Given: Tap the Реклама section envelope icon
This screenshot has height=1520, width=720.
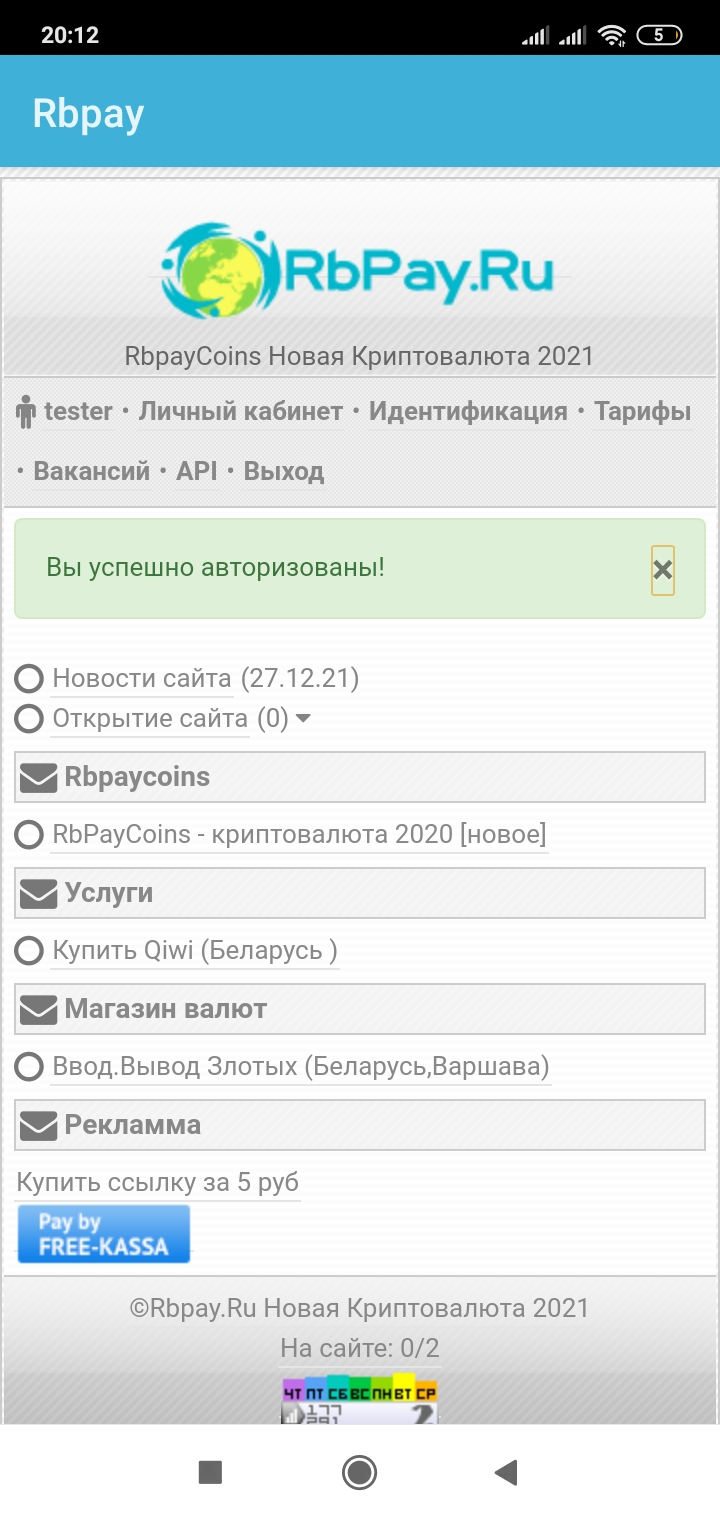Looking at the screenshot, I should tap(39, 1126).
